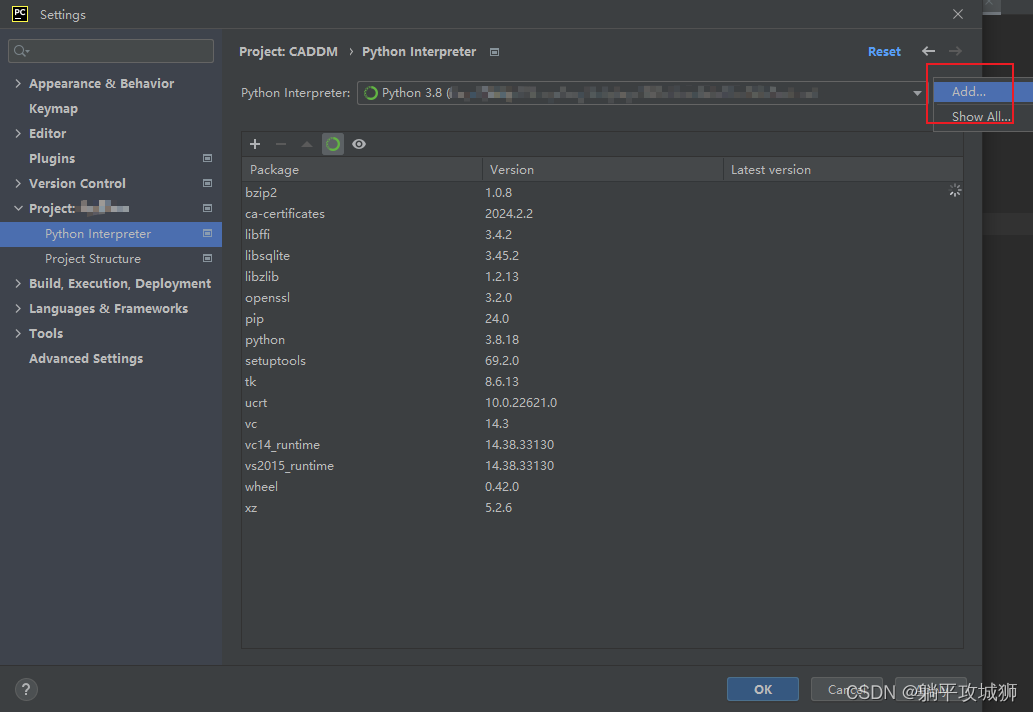Click the search magnifier icon
The width and height of the screenshot is (1033, 712).
click(x=21, y=51)
